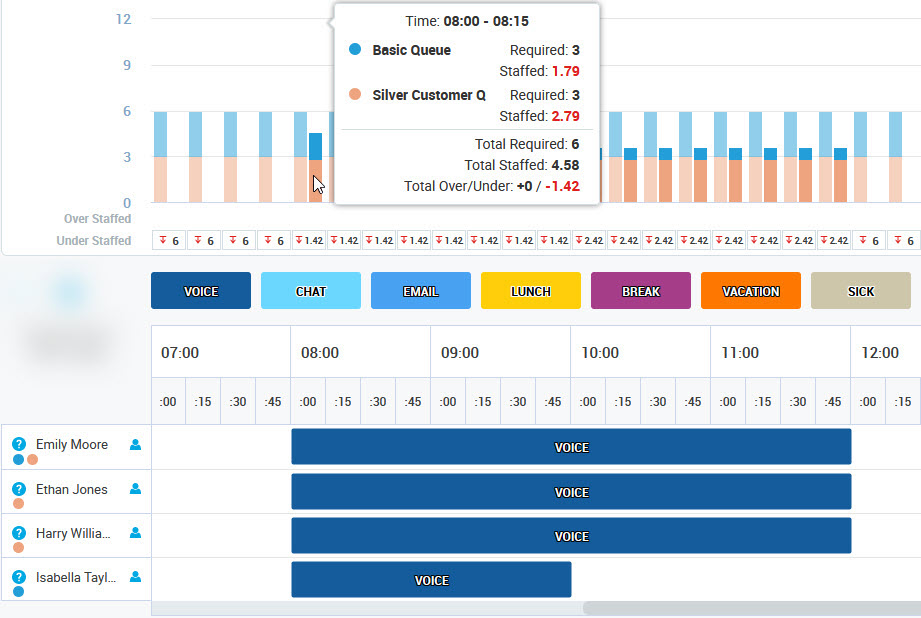Screen dimensions: 921x618
Task: Choose the orange VACATION activity
Action: pyautogui.click(x=750, y=291)
